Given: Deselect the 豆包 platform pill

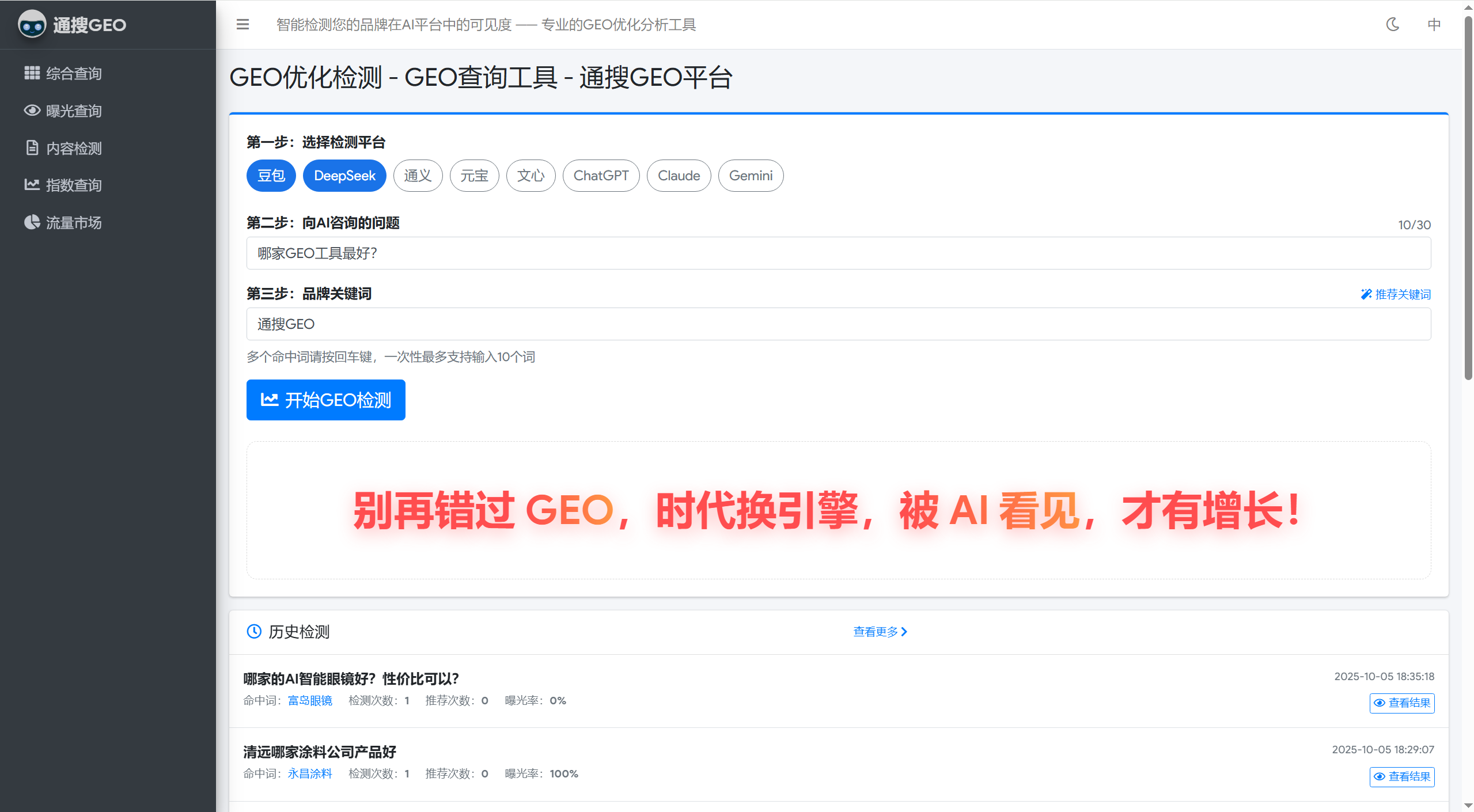Looking at the screenshot, I should [271, 176].
